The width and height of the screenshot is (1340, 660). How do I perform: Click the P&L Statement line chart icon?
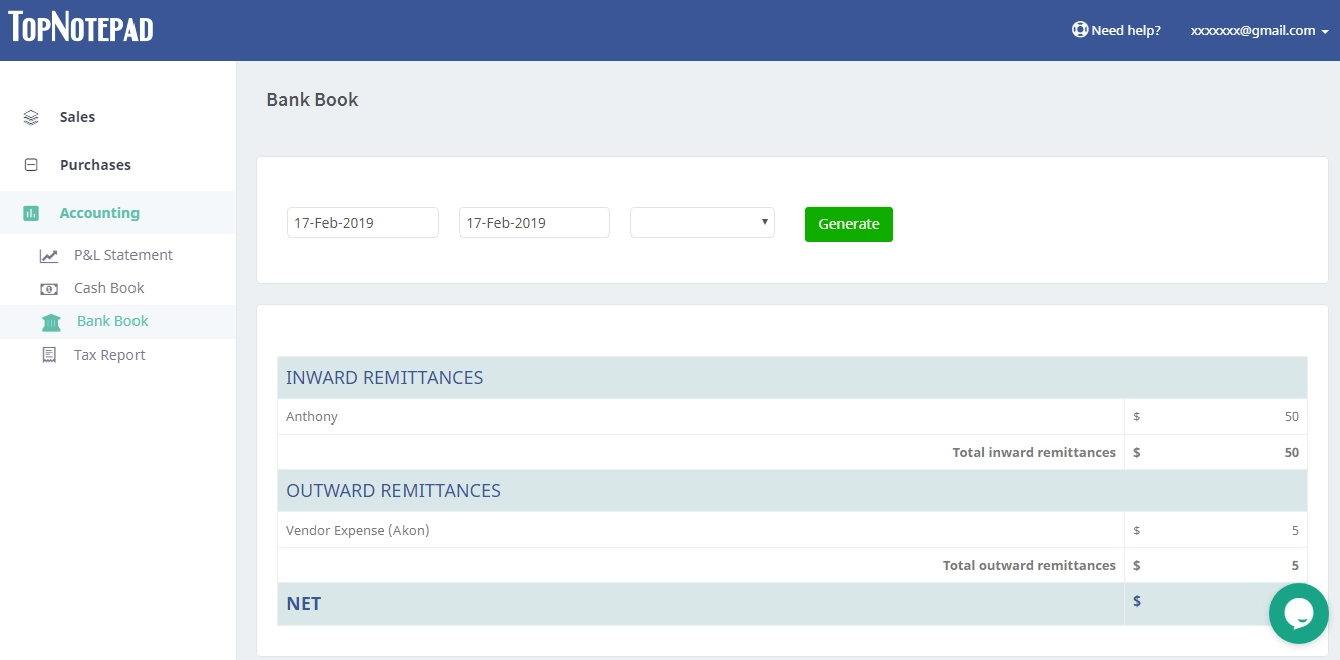pyautogui.click(x=49, y=256)
